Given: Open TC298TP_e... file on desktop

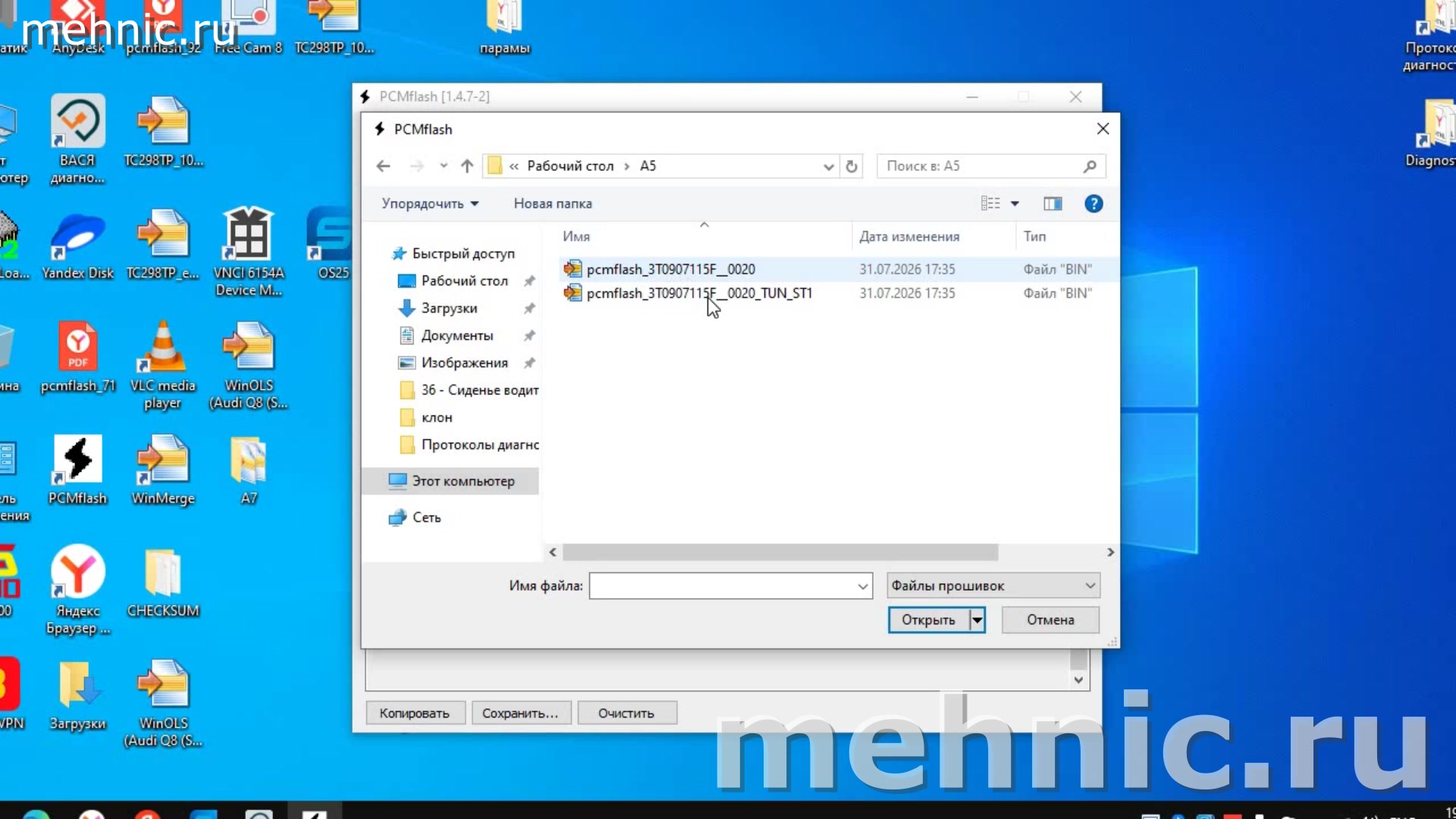Looking at the screenshot, I should click(163, 243).
